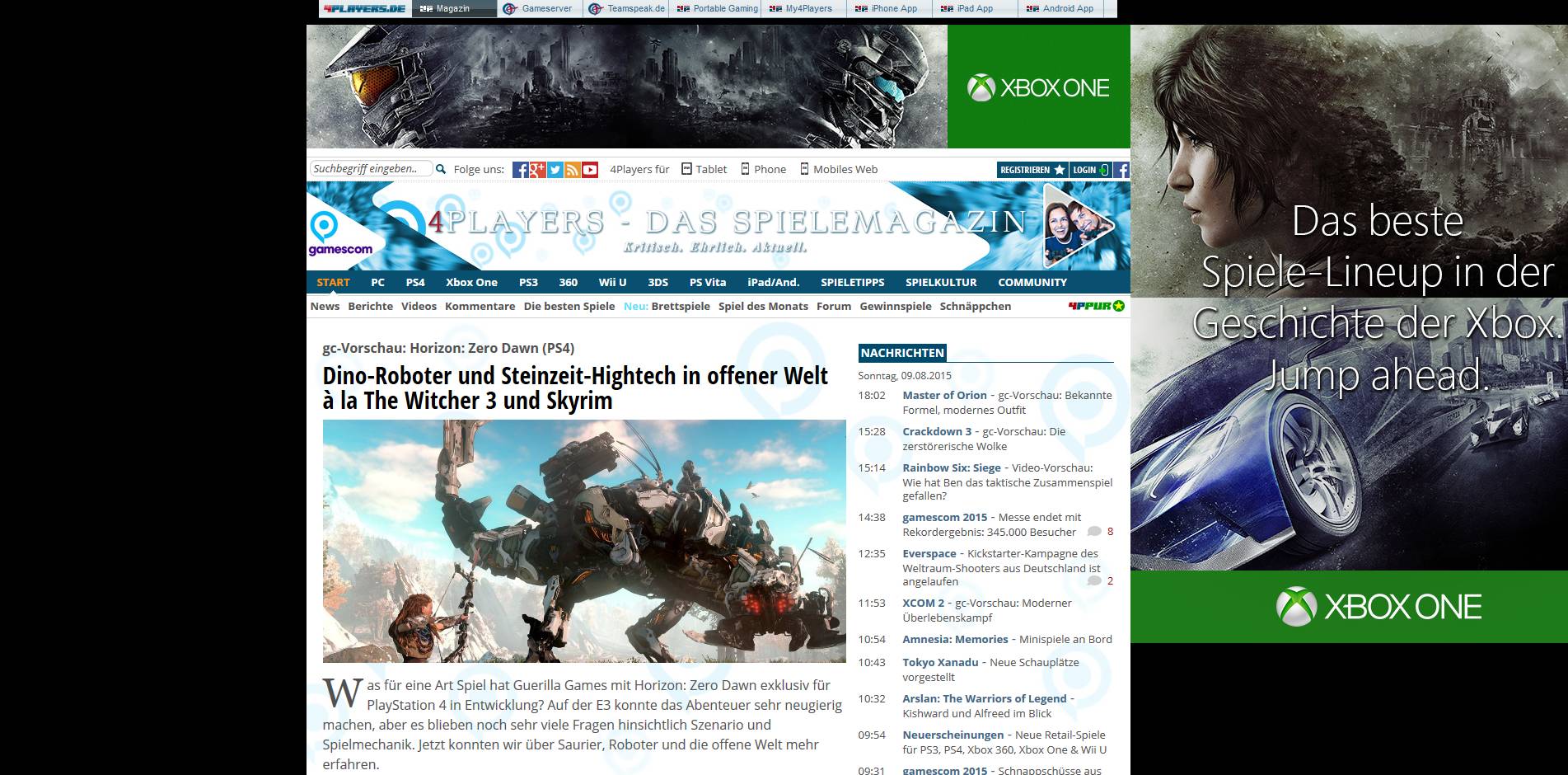Open Forum link
The height and width of the screenshot is (775, 1568).
click(x=834, y=306)
